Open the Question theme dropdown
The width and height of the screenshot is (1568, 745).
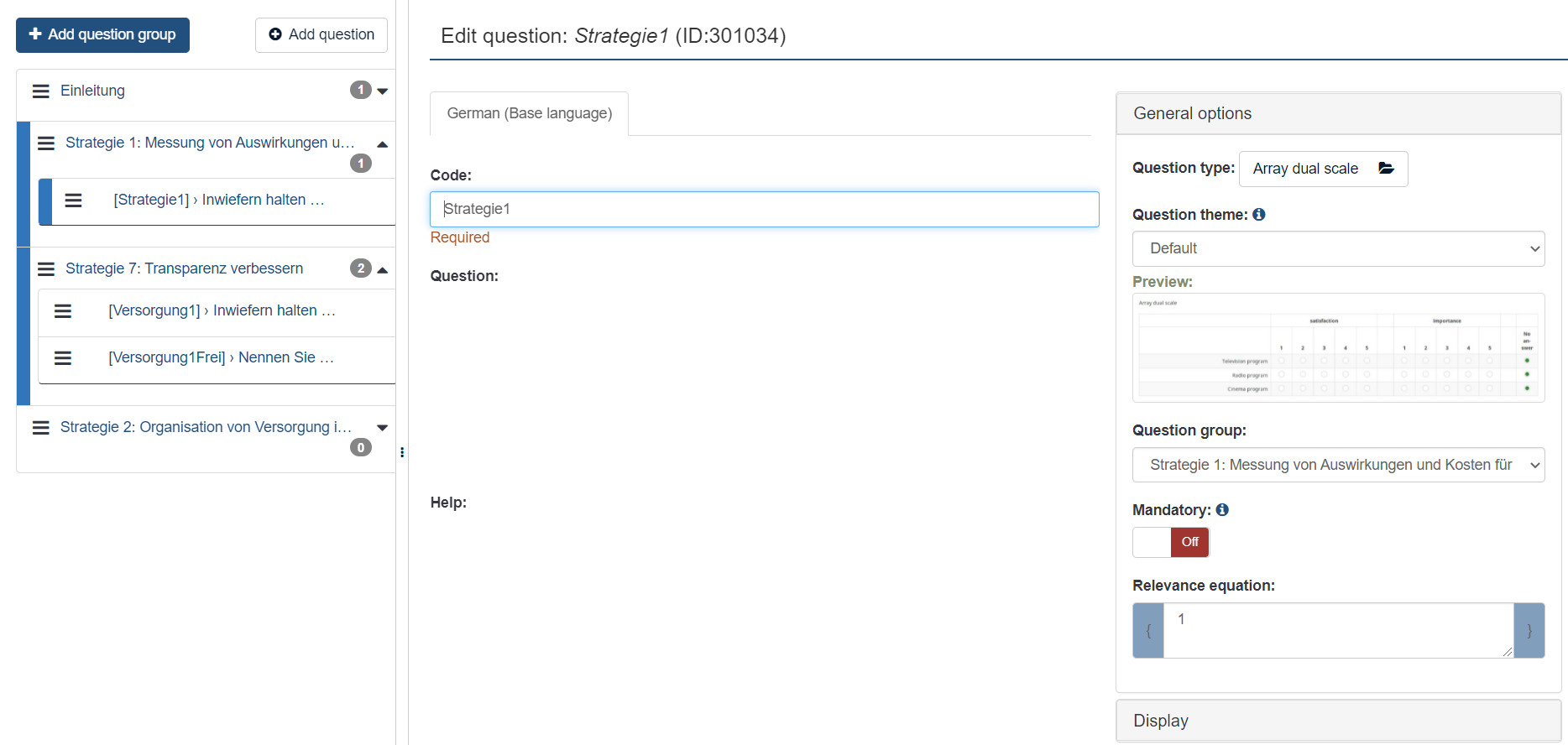point(1337,249)
